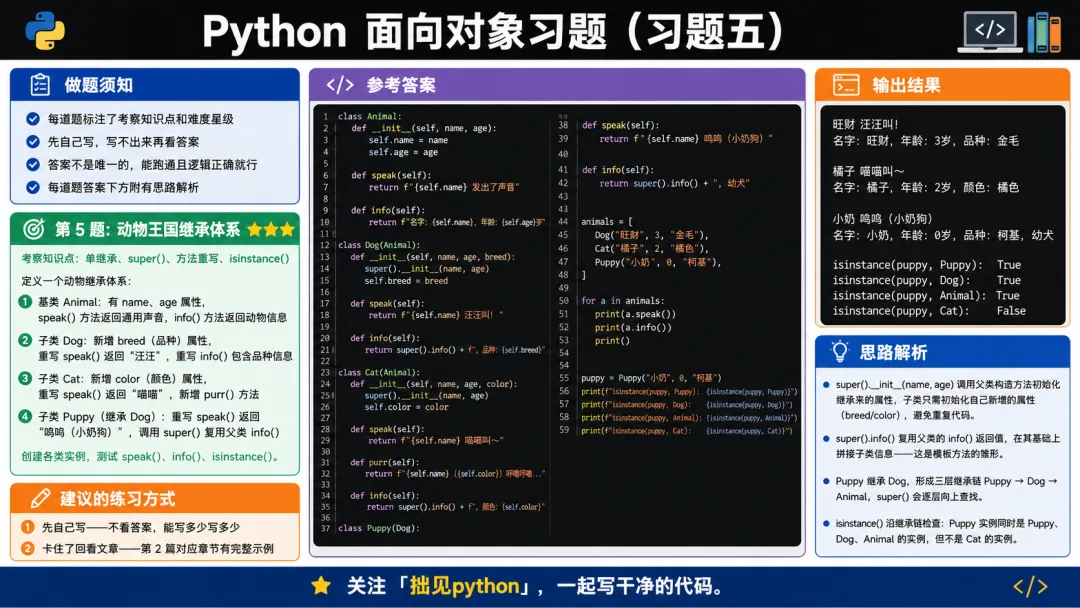Click the code line class Puppy(Dog):
1080x608 pixels.
pyautogui.click(x=379, y=528)
